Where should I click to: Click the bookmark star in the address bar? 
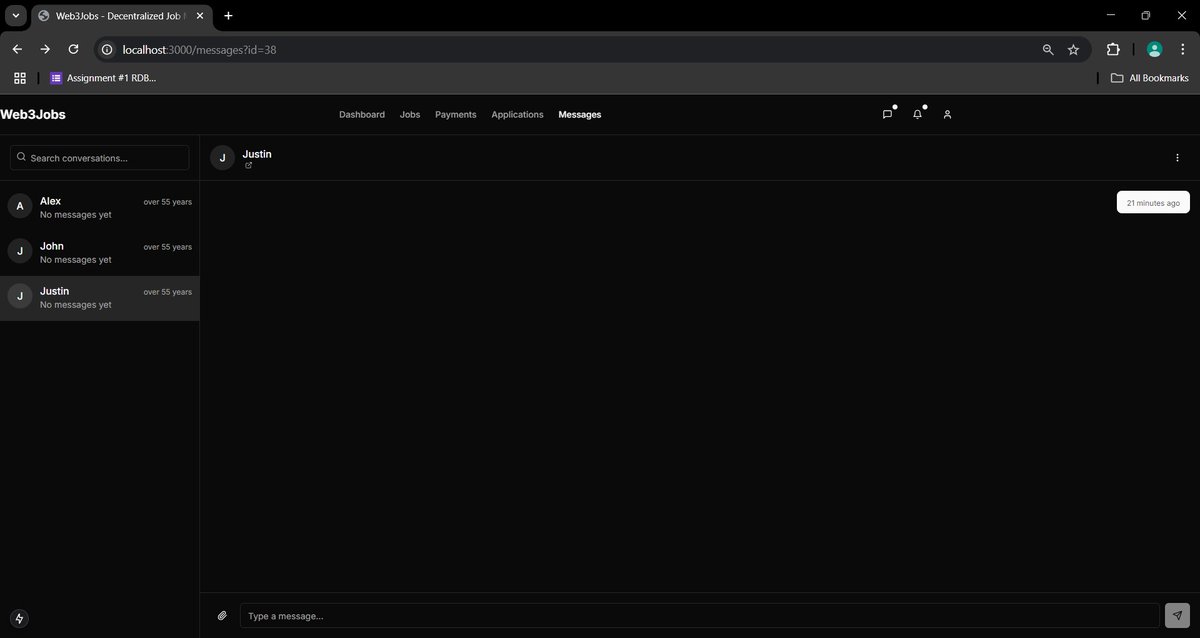(x=1072, y=49)
